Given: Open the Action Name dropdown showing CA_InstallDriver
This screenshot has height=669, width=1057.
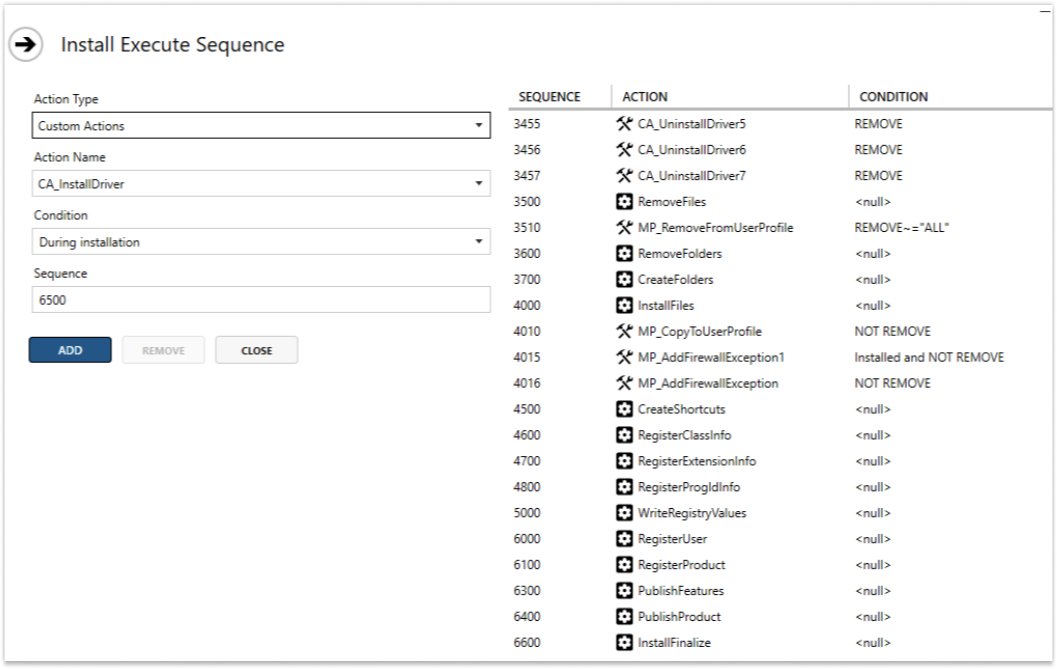Looking at the screenshot, I should [x=261, y=183].
